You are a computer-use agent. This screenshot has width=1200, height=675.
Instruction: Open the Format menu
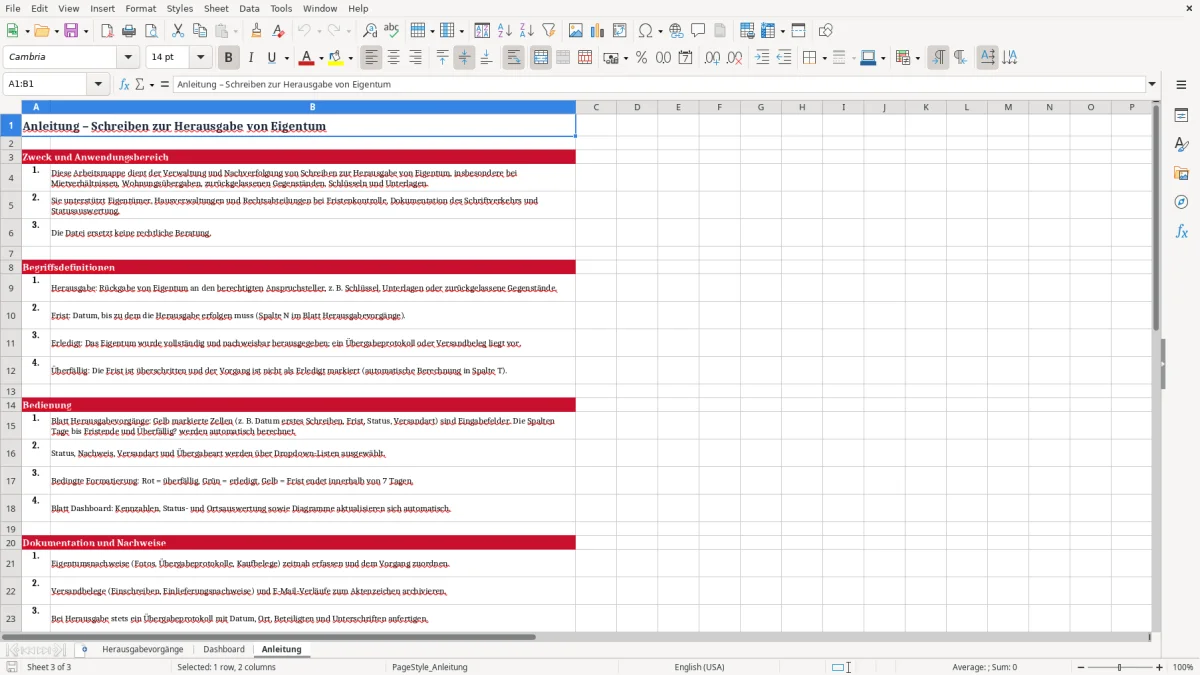click(141, 8)
